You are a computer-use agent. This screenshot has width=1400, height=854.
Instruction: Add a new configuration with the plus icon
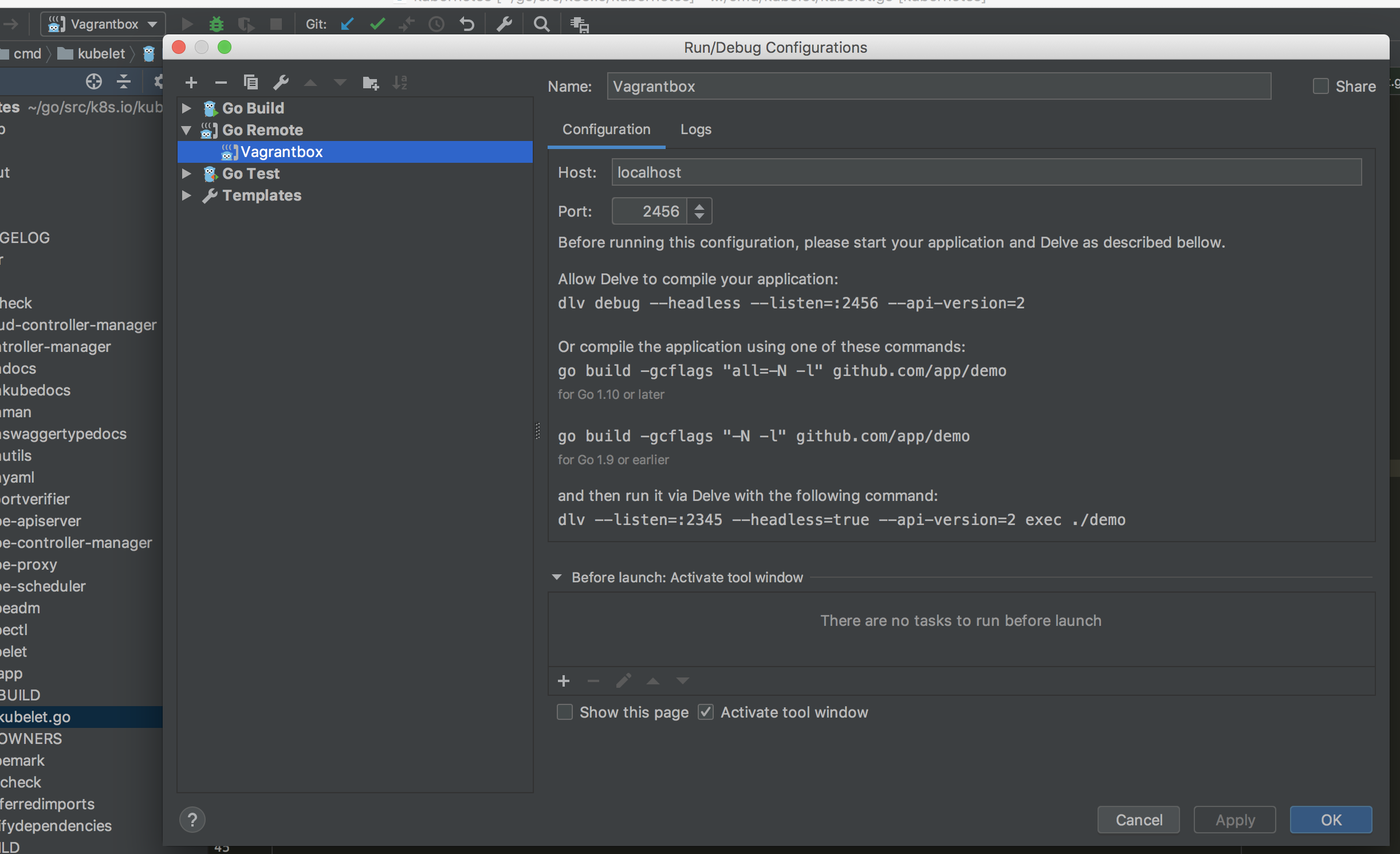[191, 83]
